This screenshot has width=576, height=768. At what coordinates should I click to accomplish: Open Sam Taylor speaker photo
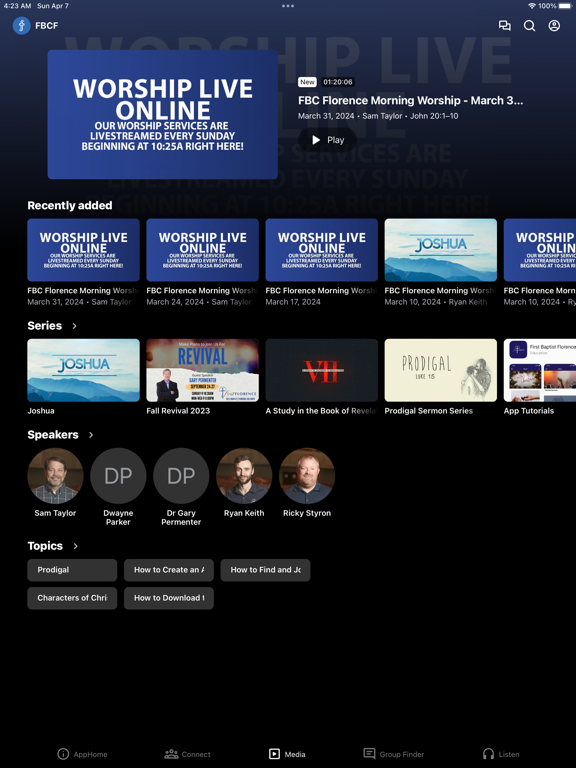click(x=55, y=476)
